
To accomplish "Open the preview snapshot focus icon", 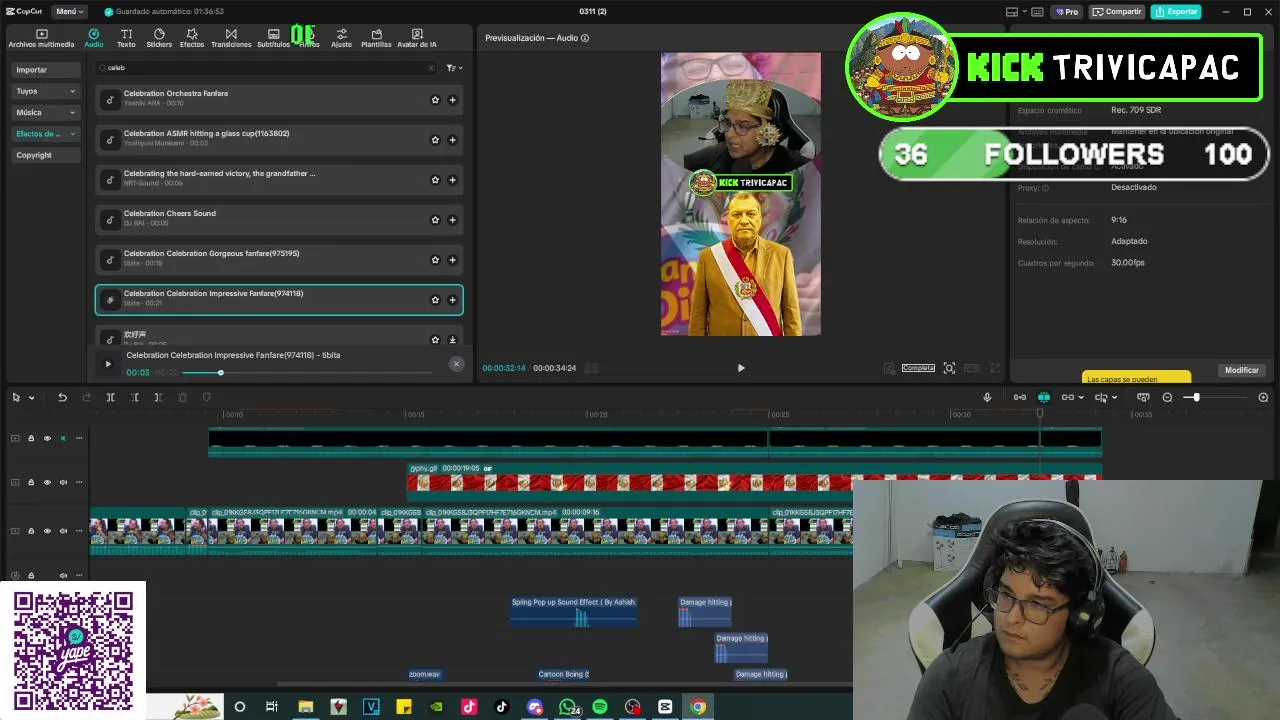I will click(949, 368).
